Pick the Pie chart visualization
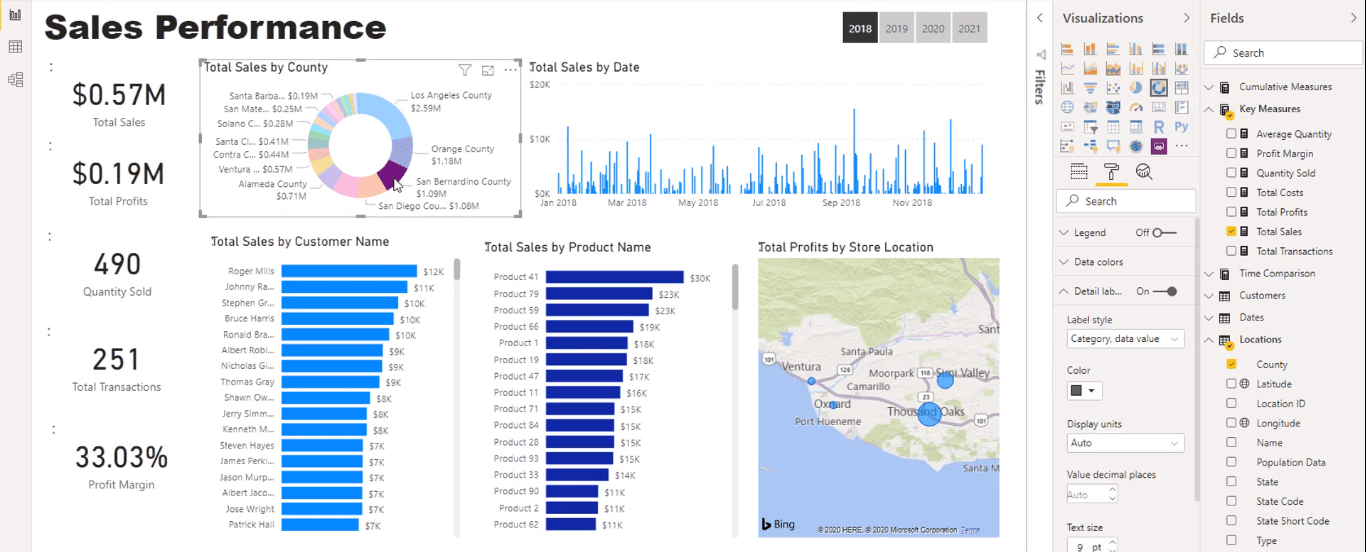The height and width of the screenshot is (552, 1366). (1136, 88)
